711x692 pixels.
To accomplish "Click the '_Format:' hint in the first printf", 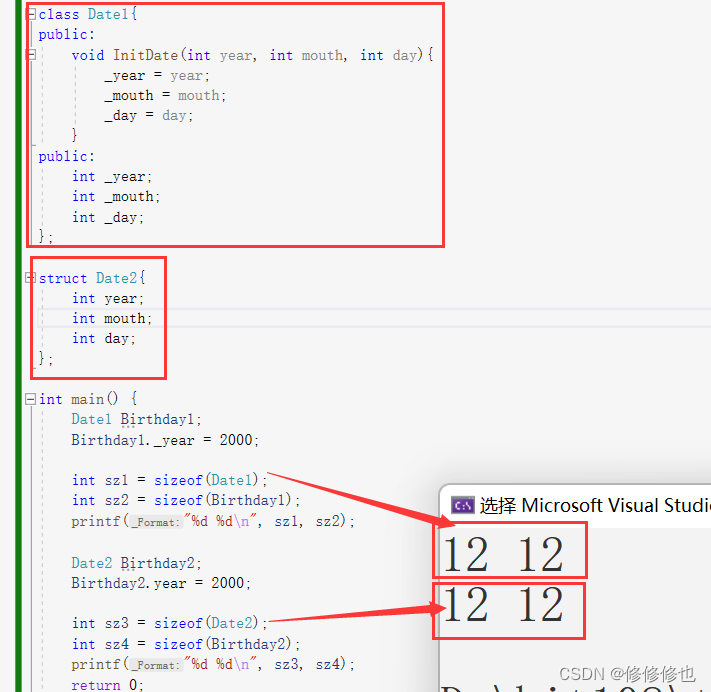I will click(x=156, y=522).
